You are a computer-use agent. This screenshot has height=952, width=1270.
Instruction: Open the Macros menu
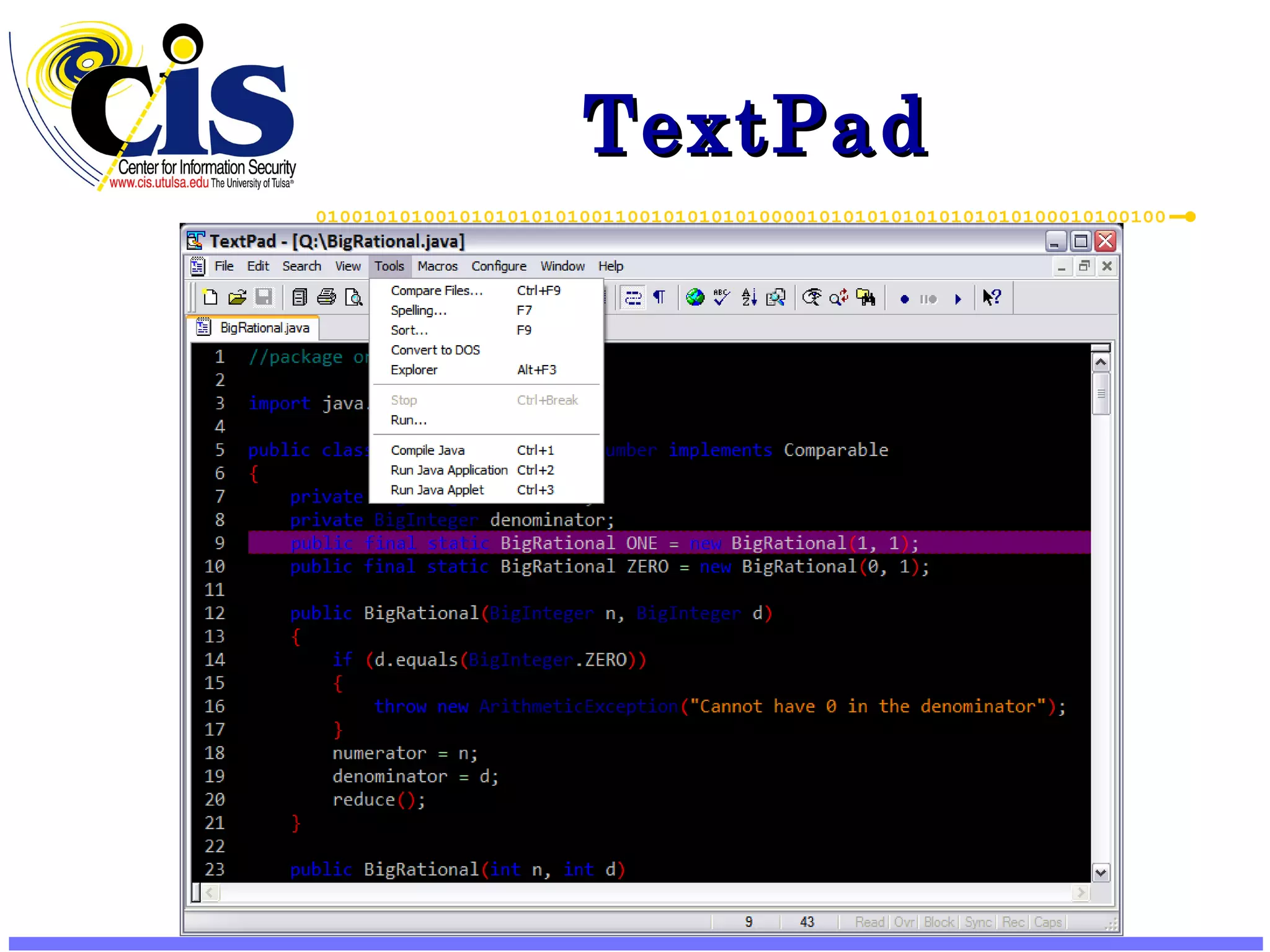click(x=437, y=267)
